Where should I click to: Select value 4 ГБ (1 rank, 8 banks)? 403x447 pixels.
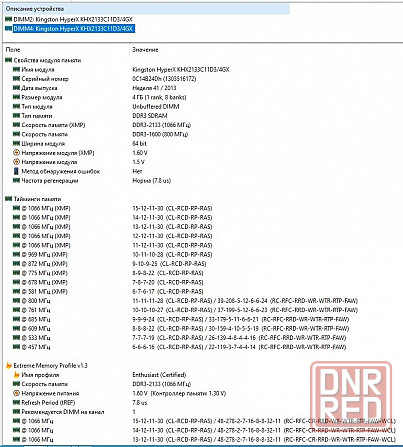pos(159,97)
